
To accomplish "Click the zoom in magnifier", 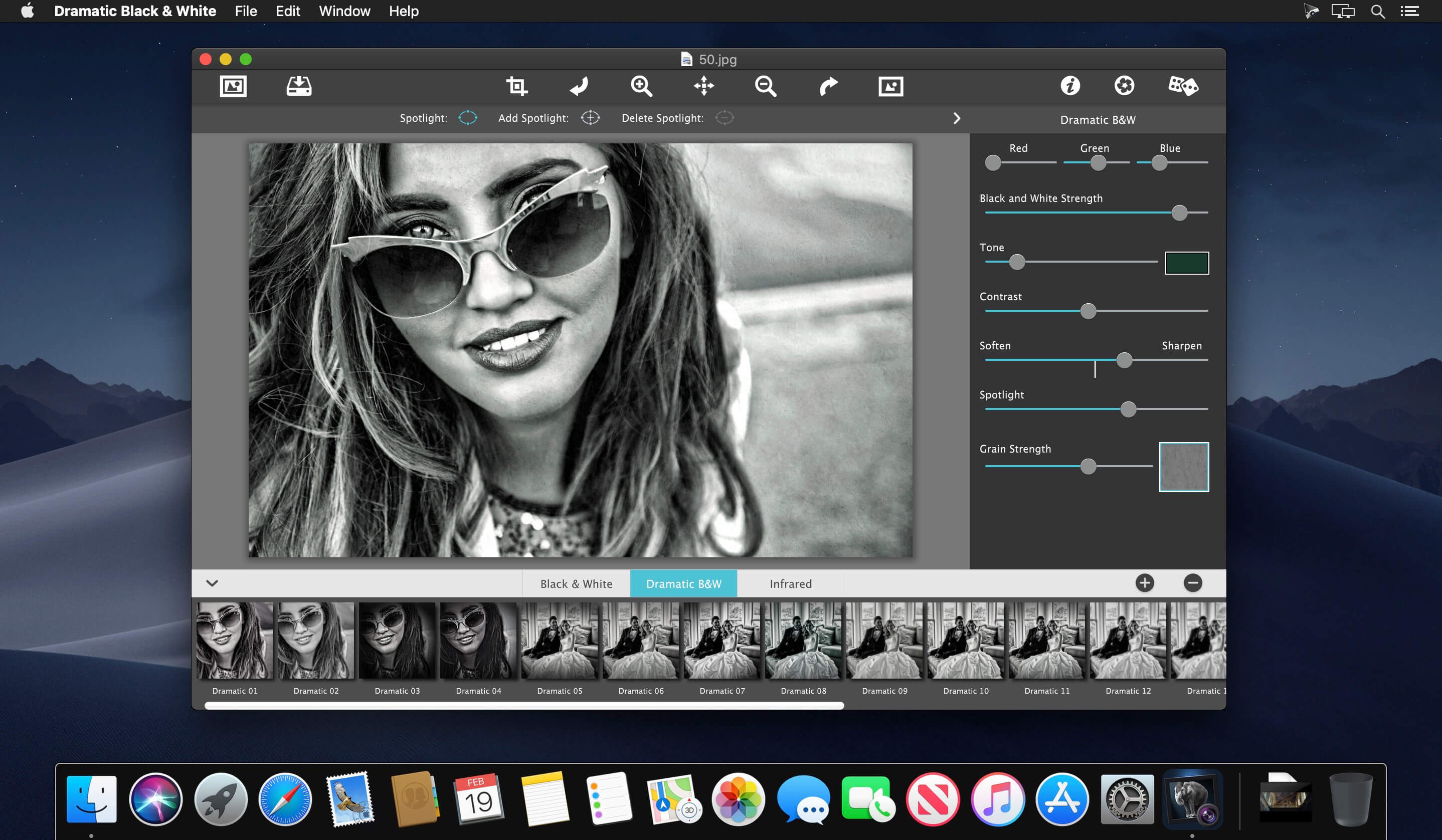I will tap(641, 86).
